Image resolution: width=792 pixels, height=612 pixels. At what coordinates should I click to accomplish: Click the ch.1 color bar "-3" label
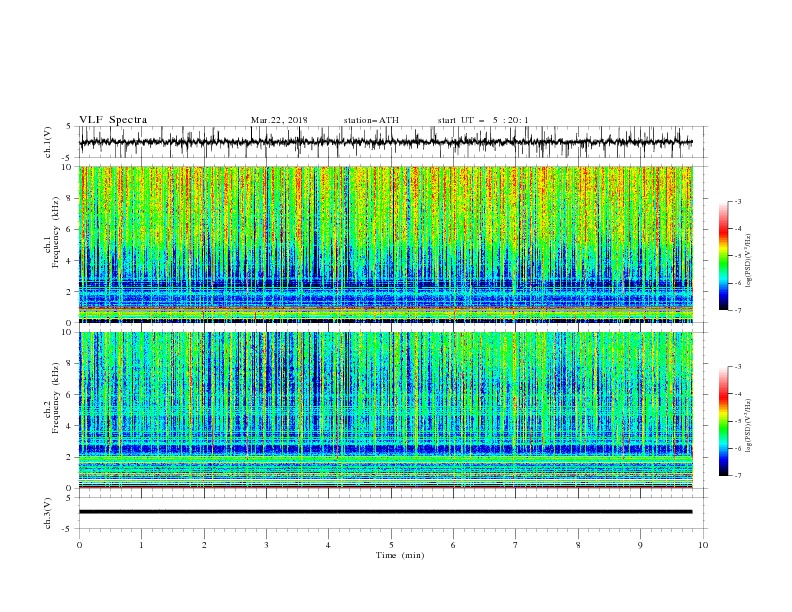pyautogui.click(x=737, y=201)
